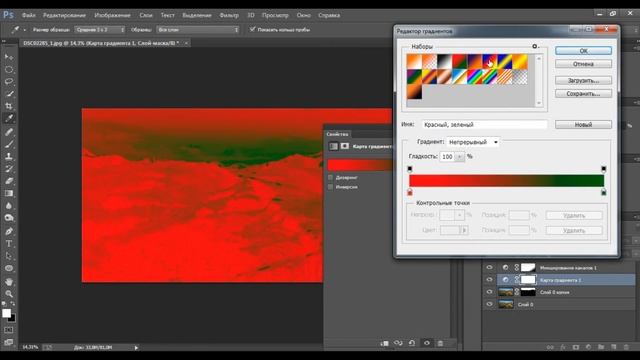Select the Pen tool
Viewport: 640px width, 360px height.
[x=9, y=231]
